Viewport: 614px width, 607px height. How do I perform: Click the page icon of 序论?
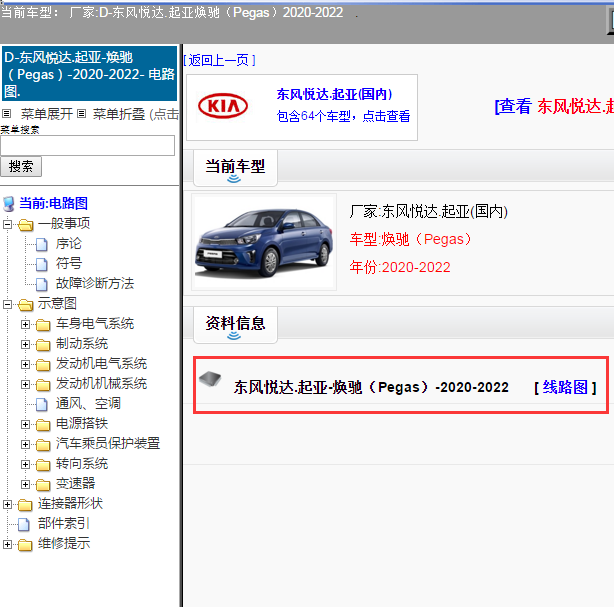coord(42,244)
